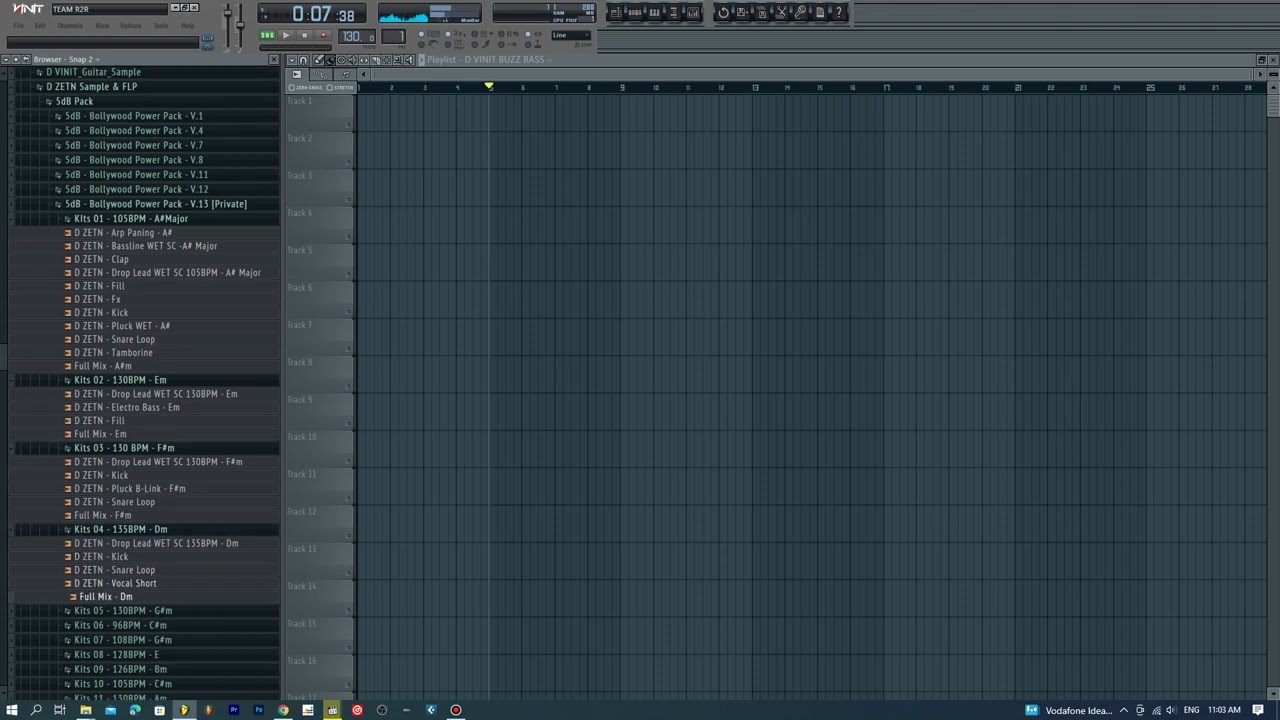
Task: Select the Paint brush tool in Playlist
Action: click(x=330, y=60)
